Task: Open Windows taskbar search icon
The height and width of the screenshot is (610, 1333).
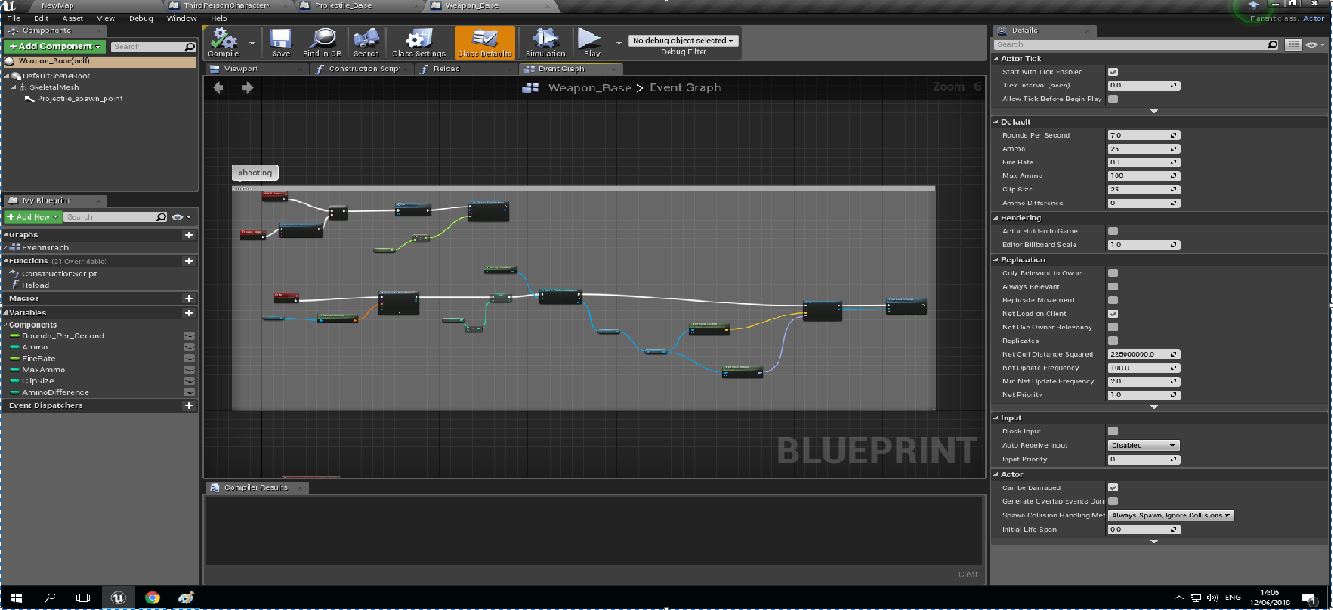Action: pyautogui.click(x=50, y=597)
